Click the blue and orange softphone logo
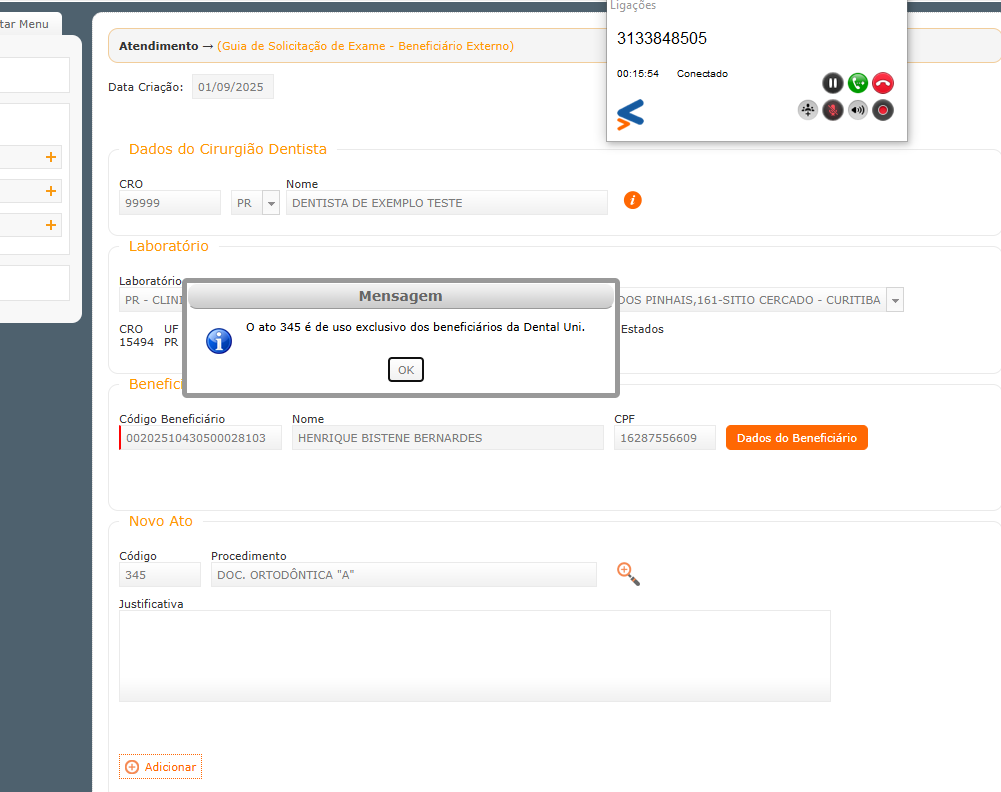The image size is (1001, 792). tap(630, 114)
